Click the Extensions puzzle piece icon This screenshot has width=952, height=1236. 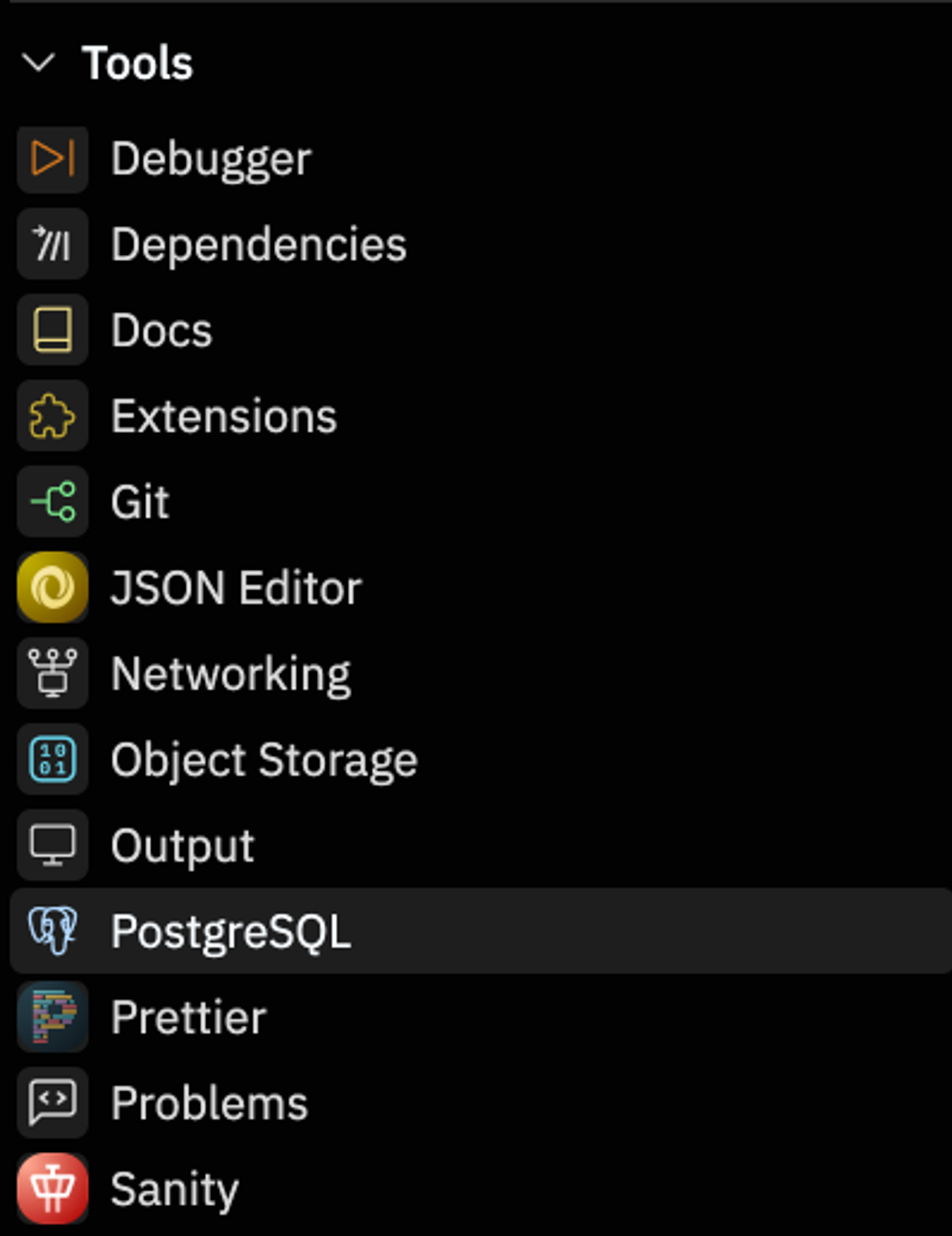(53, 416)
